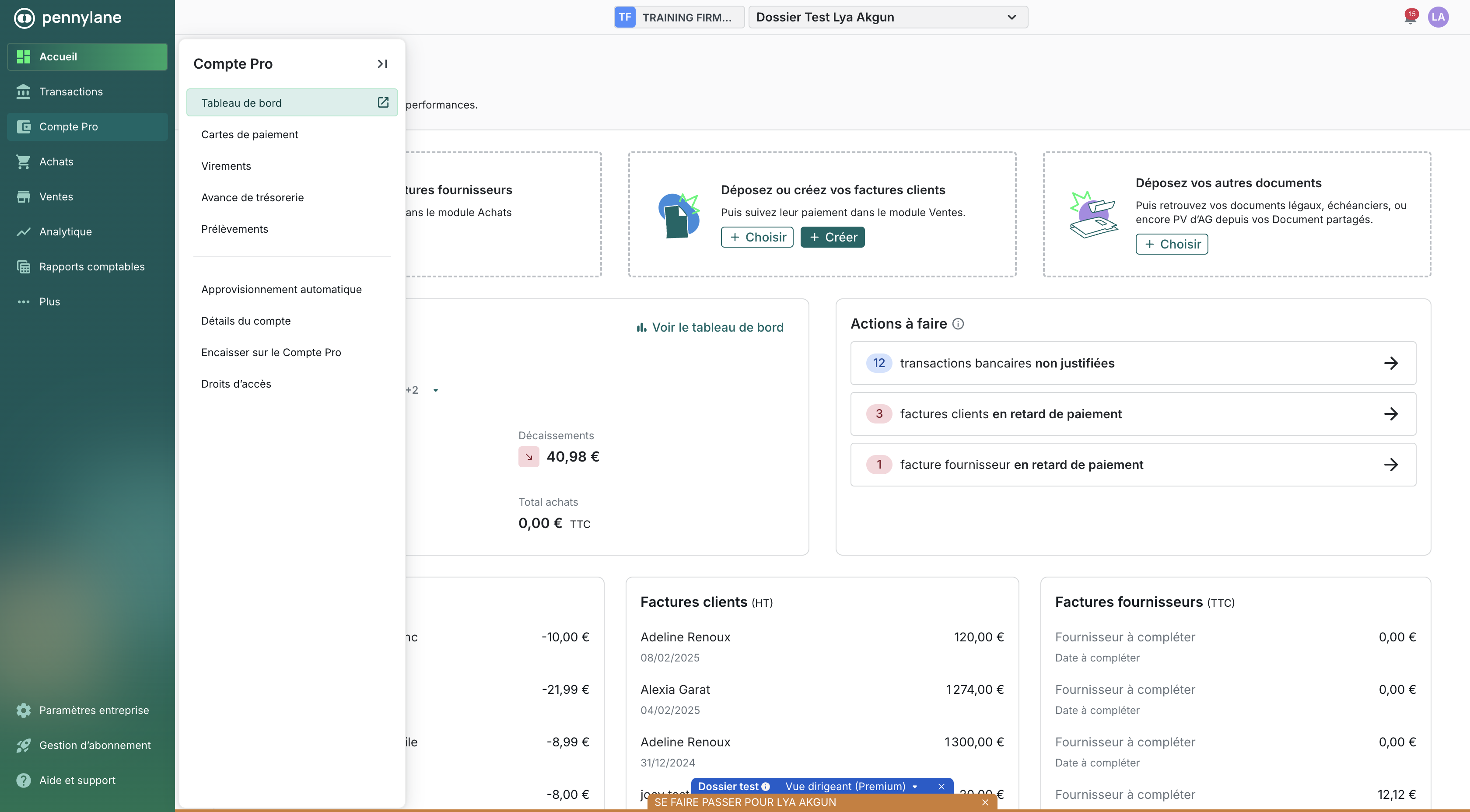Open Accueil in the sidebar

pyautogui.click(x=87, y=56)
